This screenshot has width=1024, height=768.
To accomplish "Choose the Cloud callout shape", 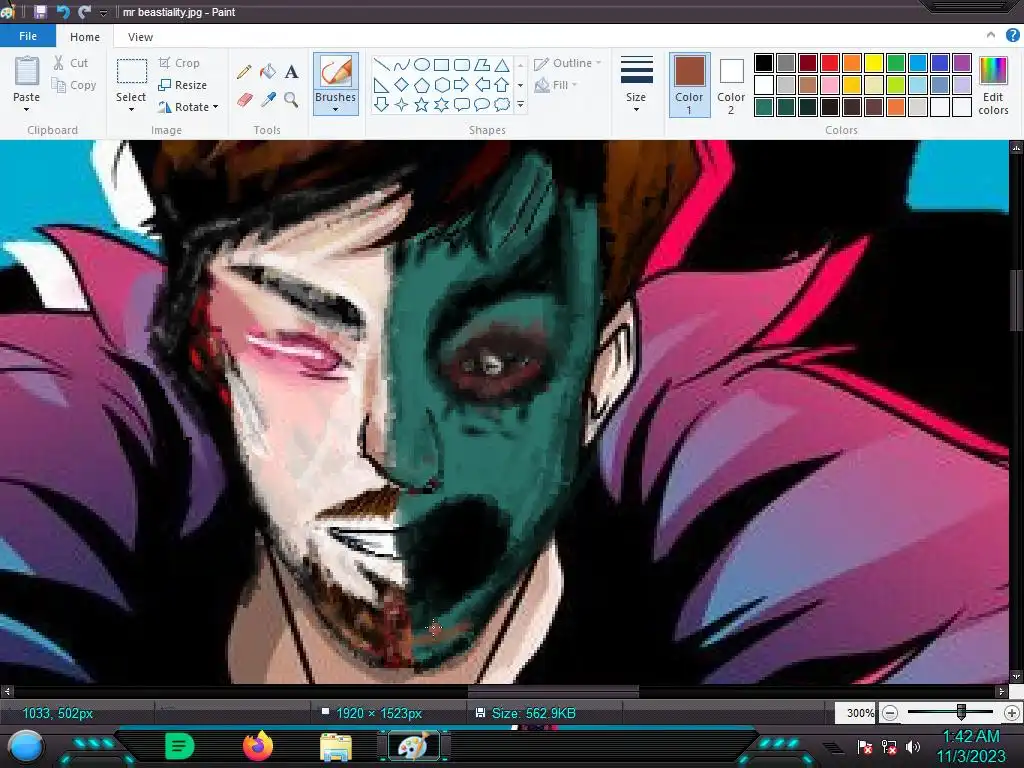I will [x=502, y=104].
